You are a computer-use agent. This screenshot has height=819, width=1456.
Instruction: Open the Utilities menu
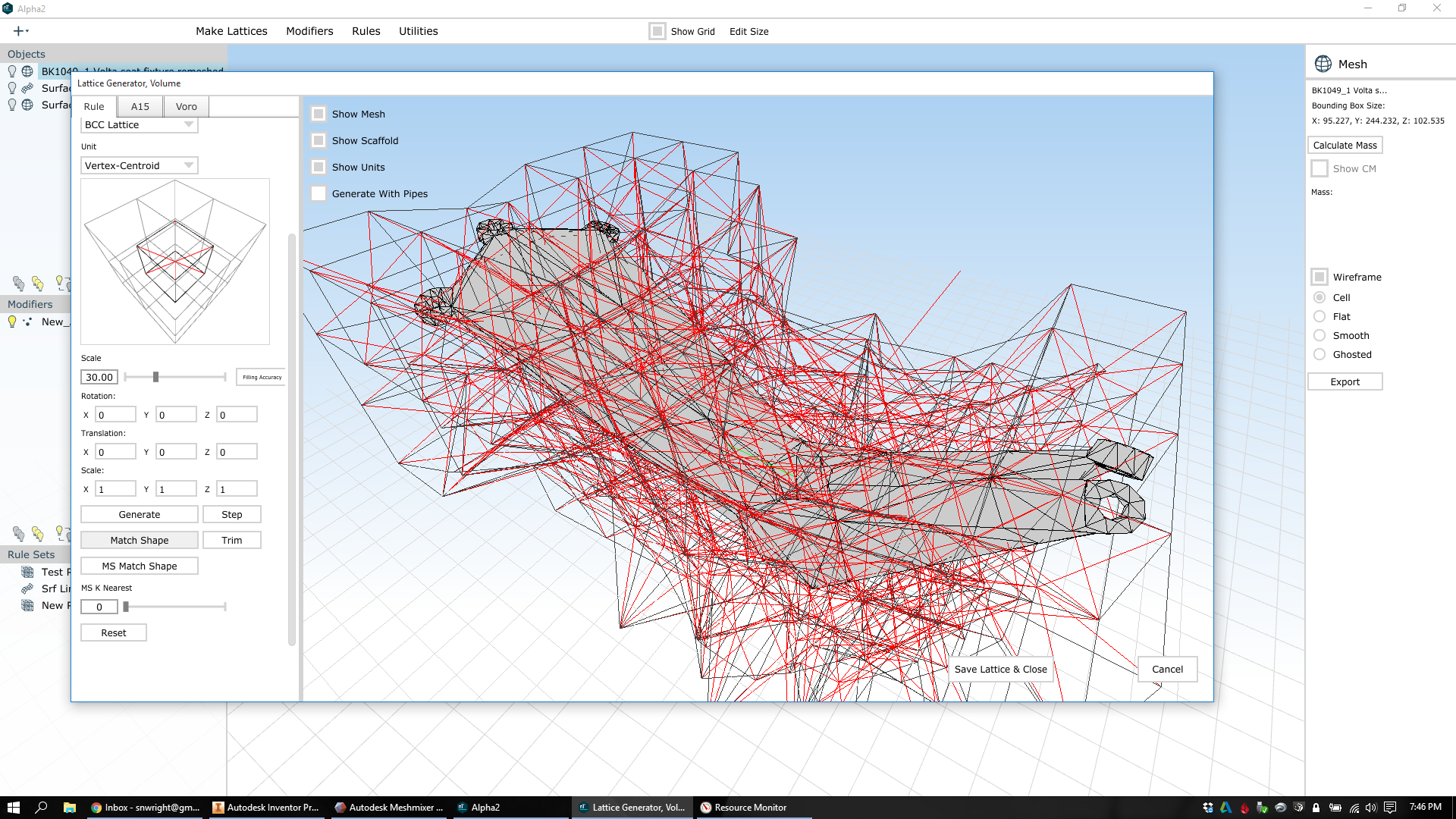tap(419, 31)
